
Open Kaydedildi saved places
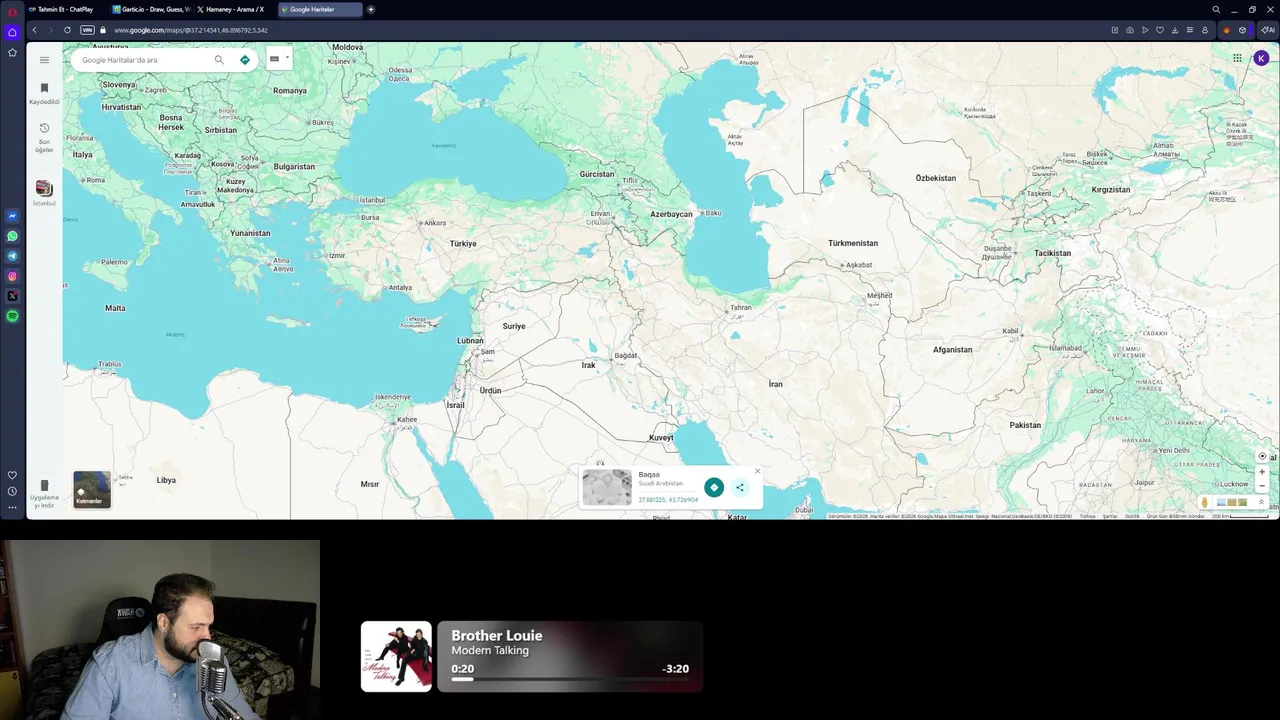click(44, 94)
